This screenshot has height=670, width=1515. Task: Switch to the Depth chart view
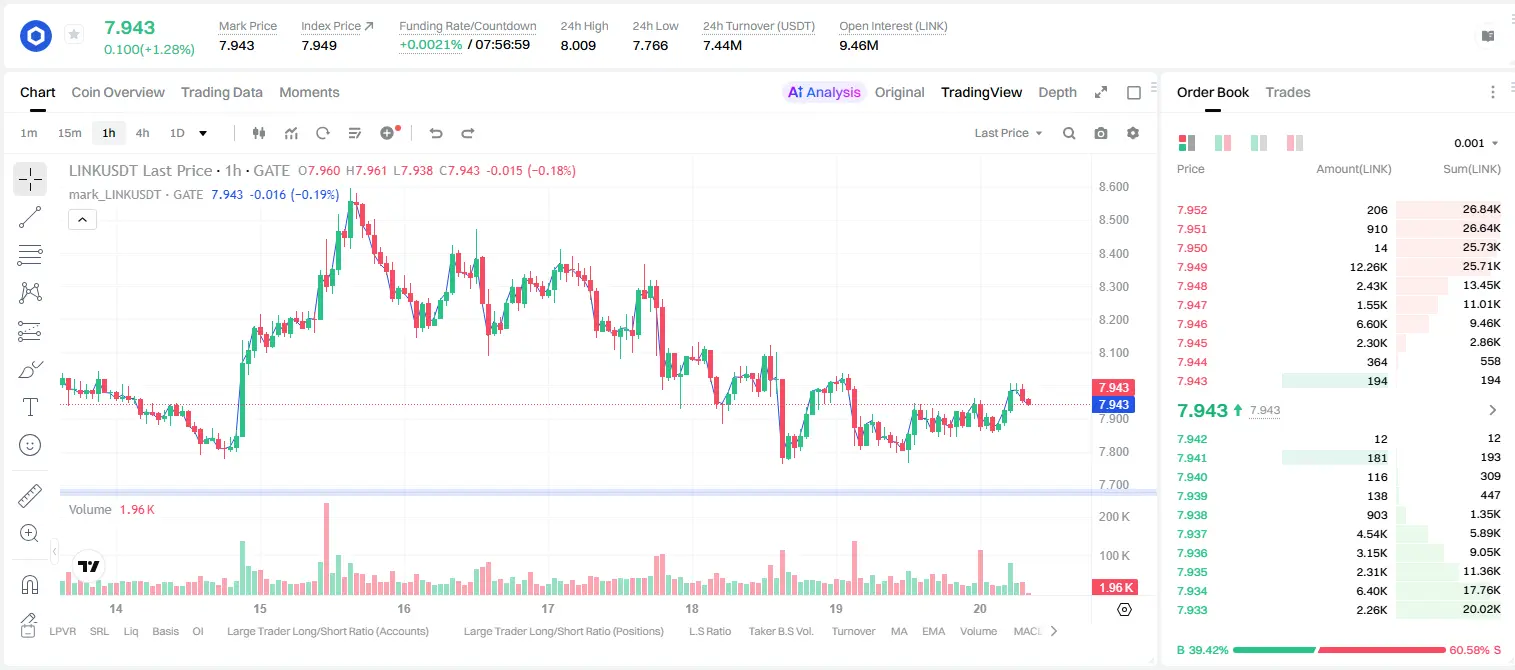click(x=1057, y=92)
